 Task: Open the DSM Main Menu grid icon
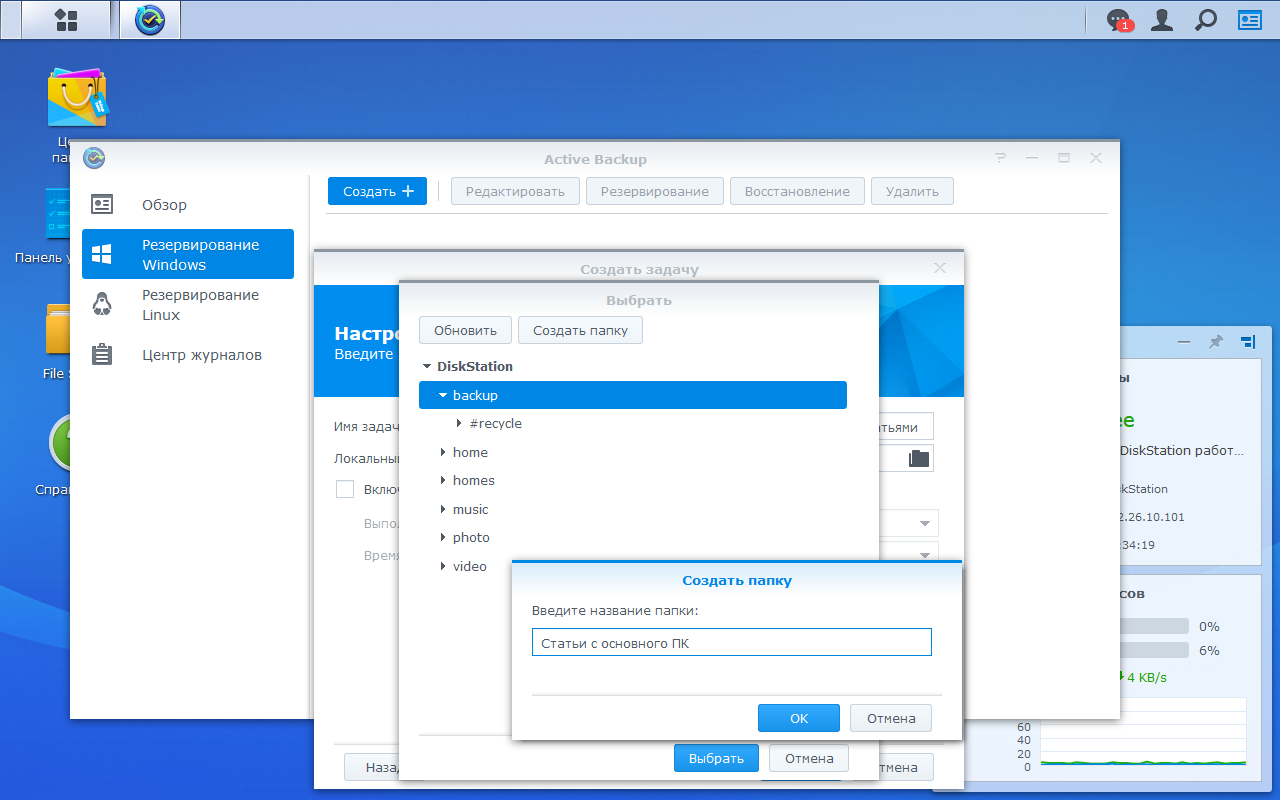66,20
